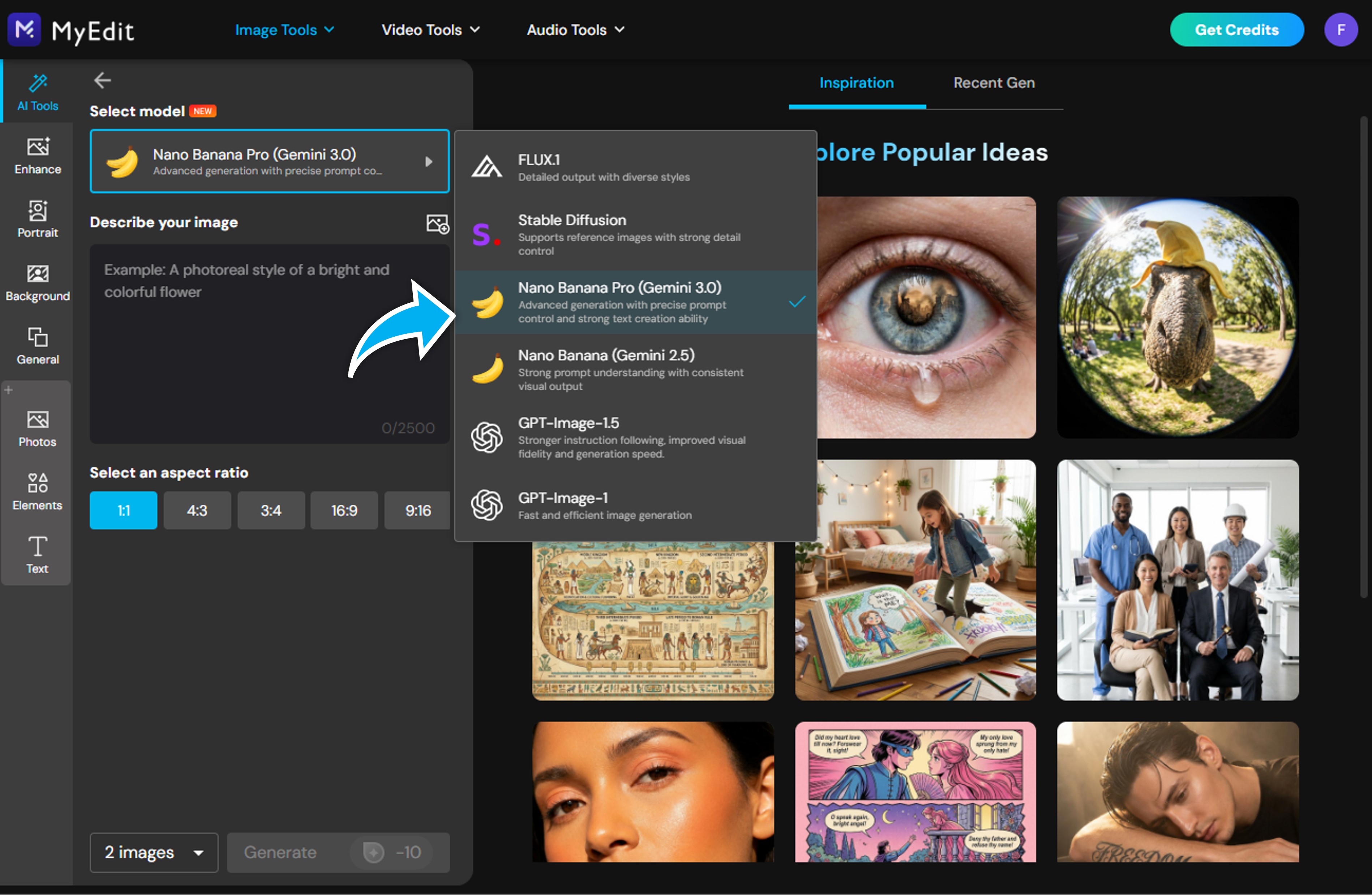1372x895 pixels.
Task: Click the describe your image text field
Action: pyautogui.click(x=269, y=344)
